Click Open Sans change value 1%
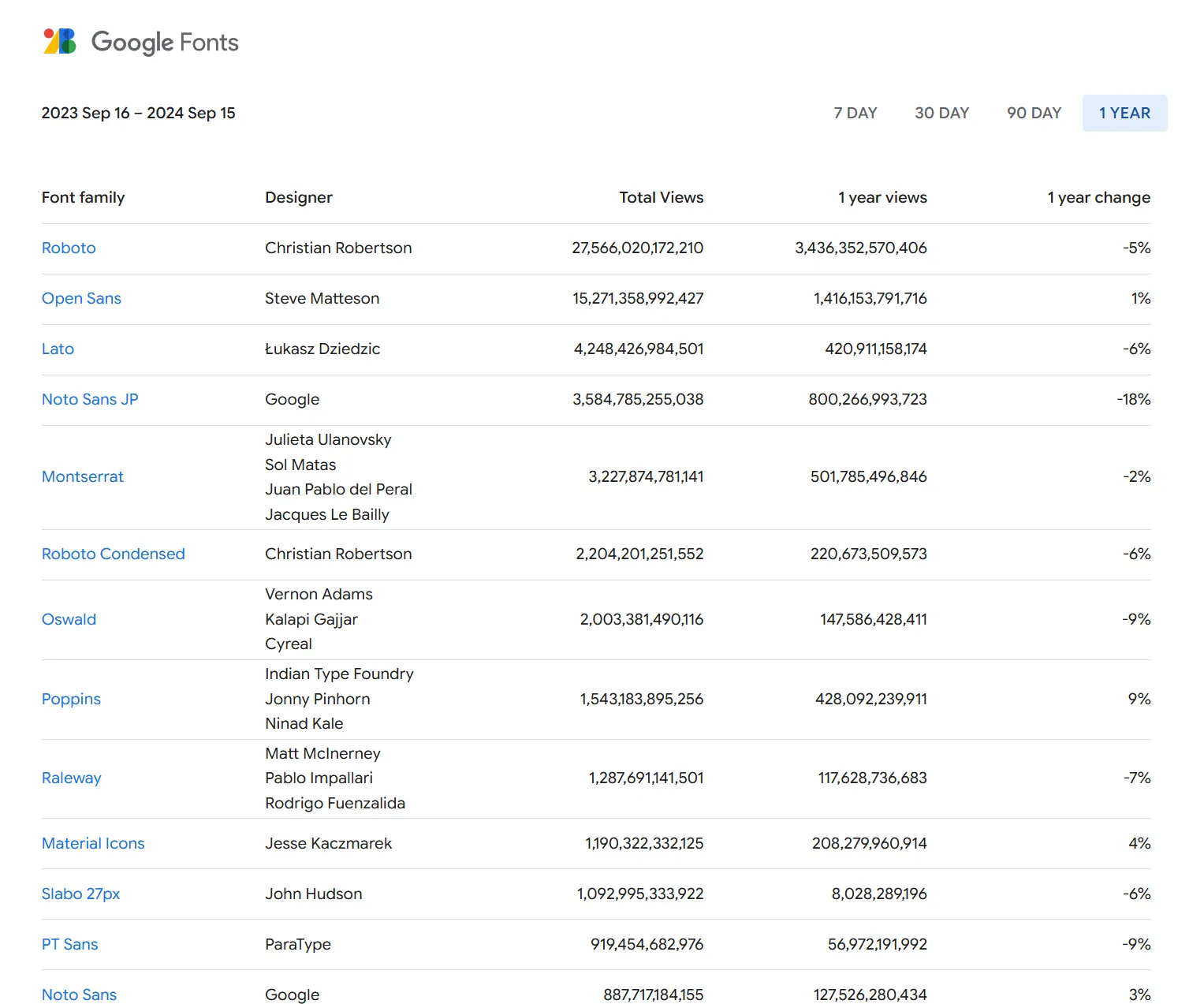 (1141, 298)
